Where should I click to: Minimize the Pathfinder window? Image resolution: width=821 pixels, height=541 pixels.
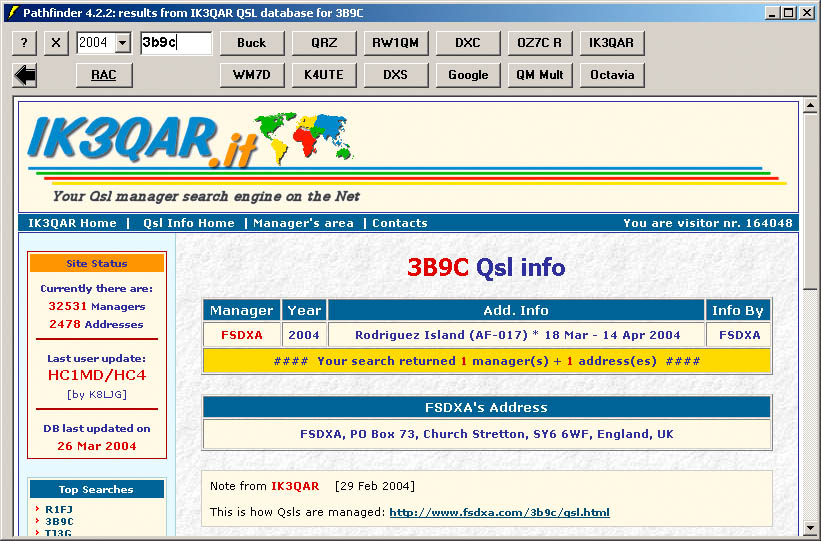(x=772, y=13)
